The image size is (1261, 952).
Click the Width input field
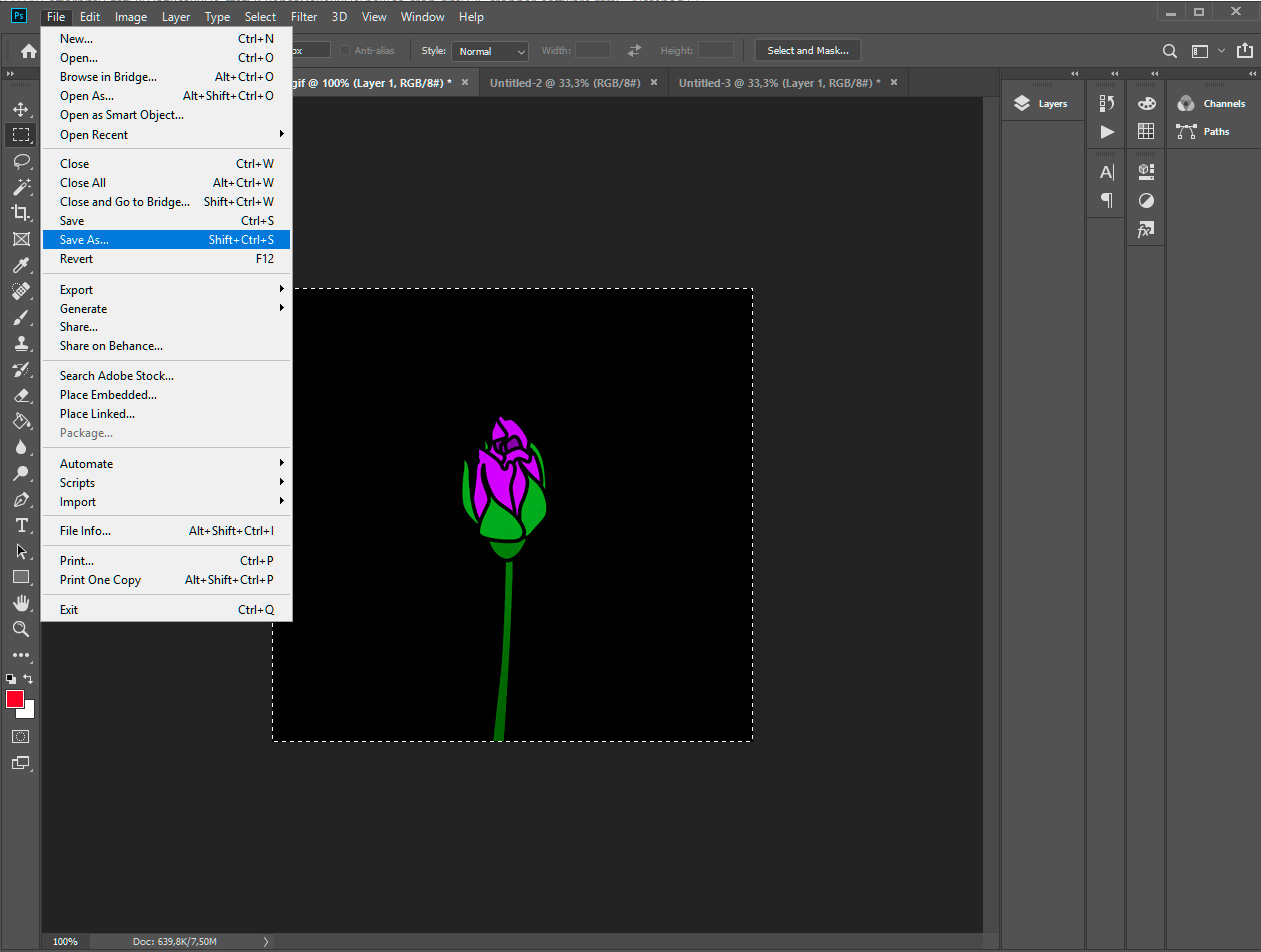[591, 50]
